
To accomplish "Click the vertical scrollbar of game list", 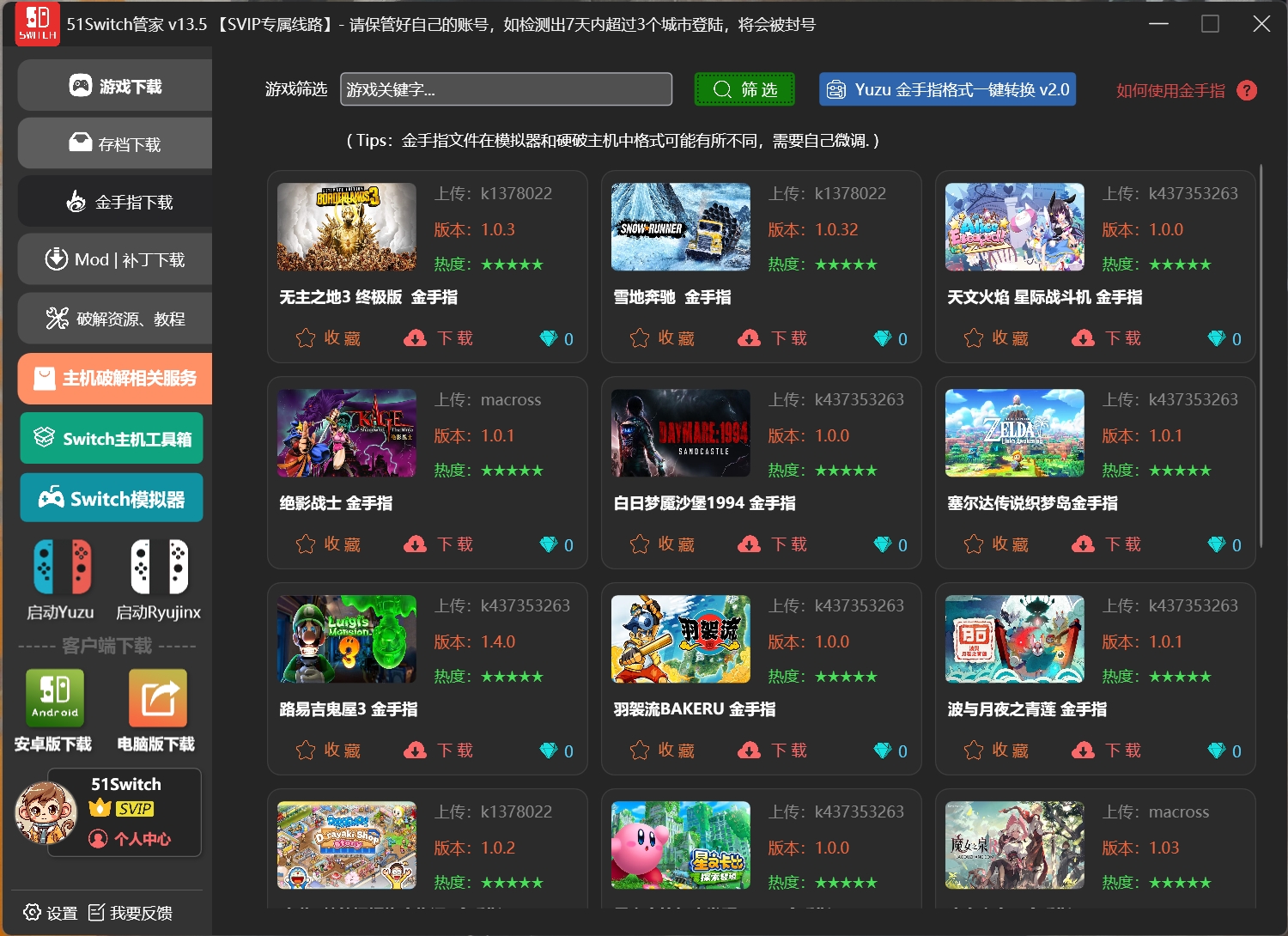I will [1261, 356].
